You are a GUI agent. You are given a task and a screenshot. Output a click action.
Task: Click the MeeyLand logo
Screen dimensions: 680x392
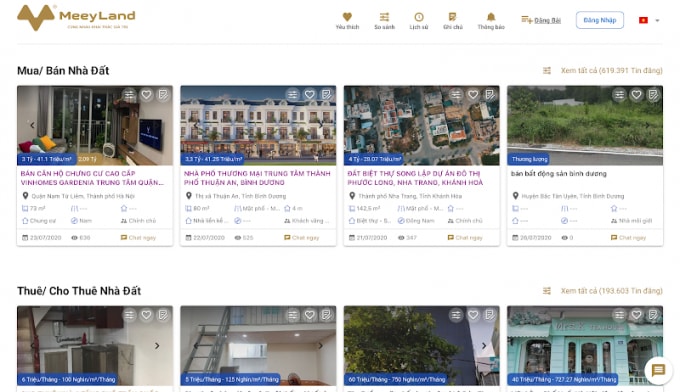[x=76, y=18]
